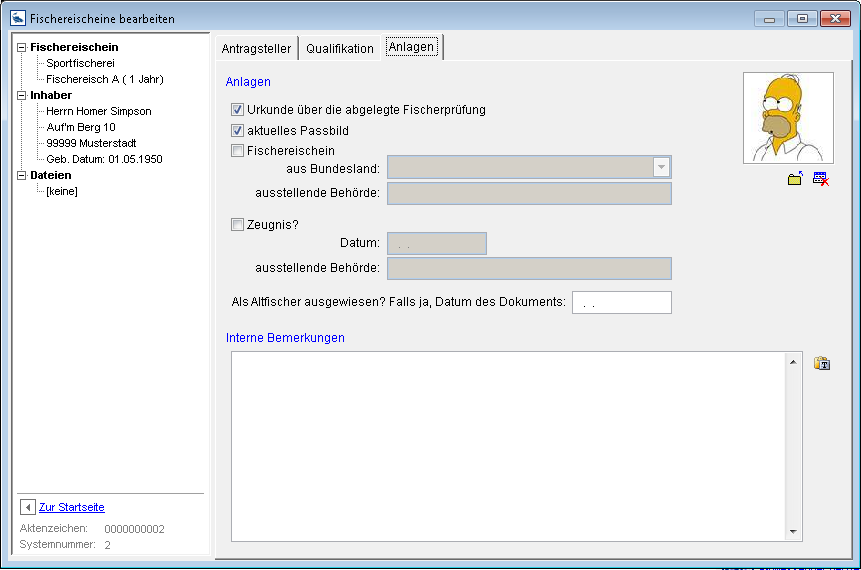
Task: Follow the Zur Startseite link
Action: click(72, 507)
